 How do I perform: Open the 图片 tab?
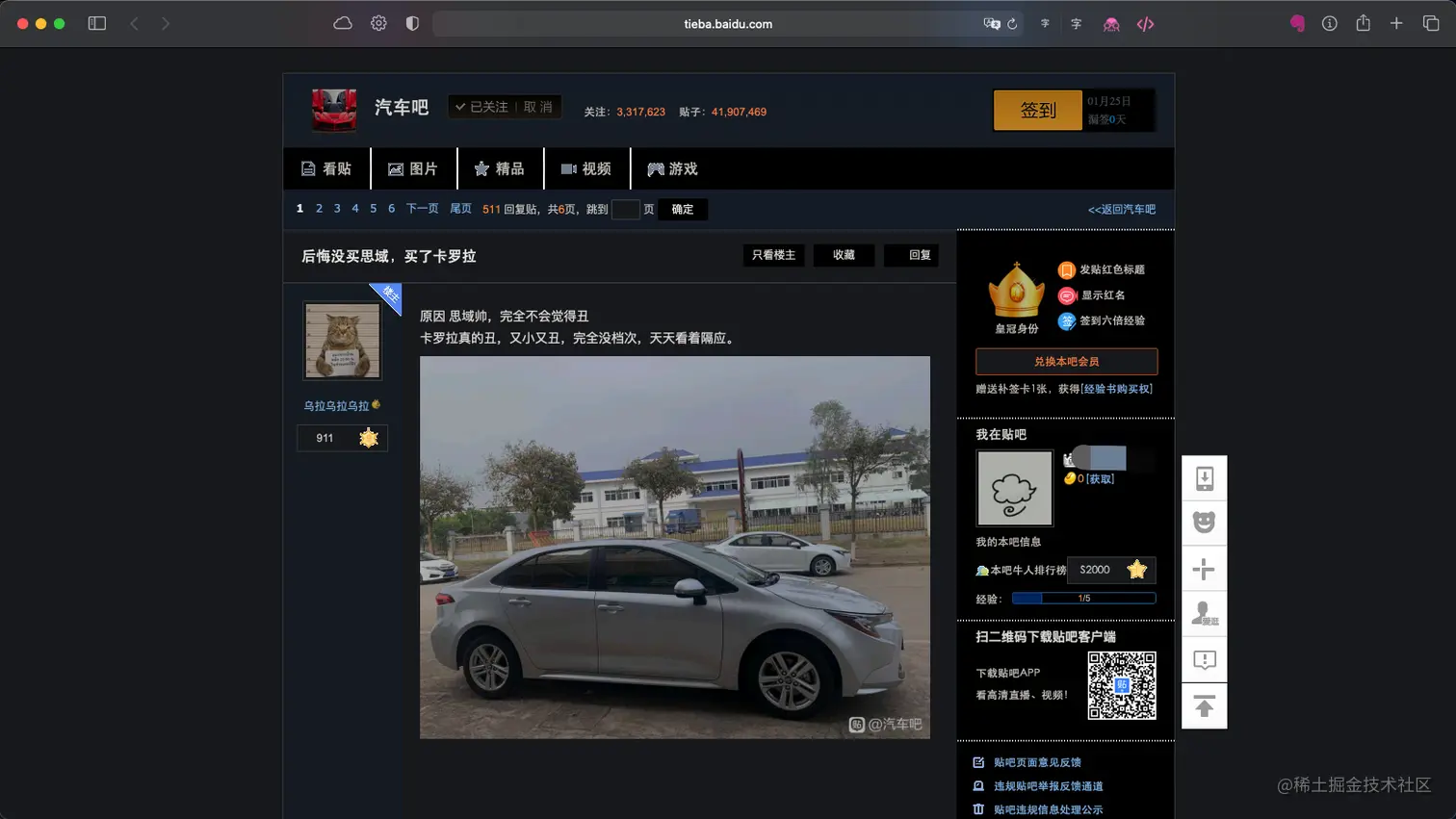(413, 168)
